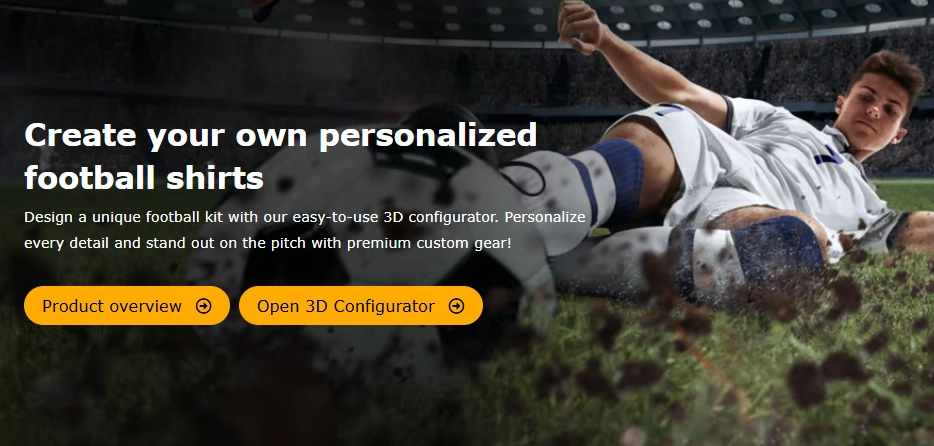Click the description line starting with "Design a unique"
The image size is (934, 446).
click(x=304, y=217)
